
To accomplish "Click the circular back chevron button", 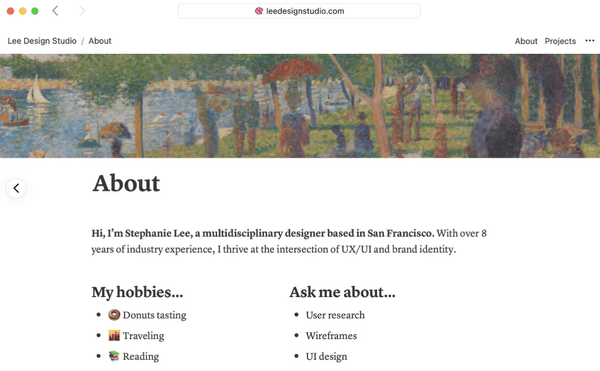I will (x=16, y=188).
